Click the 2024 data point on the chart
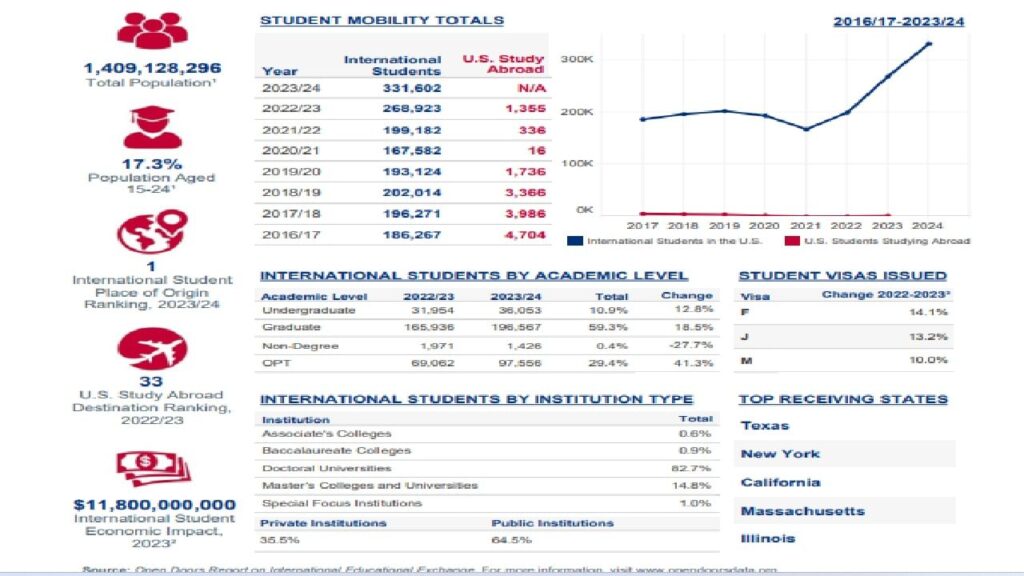1024x576 pixels. click(929, 44)
